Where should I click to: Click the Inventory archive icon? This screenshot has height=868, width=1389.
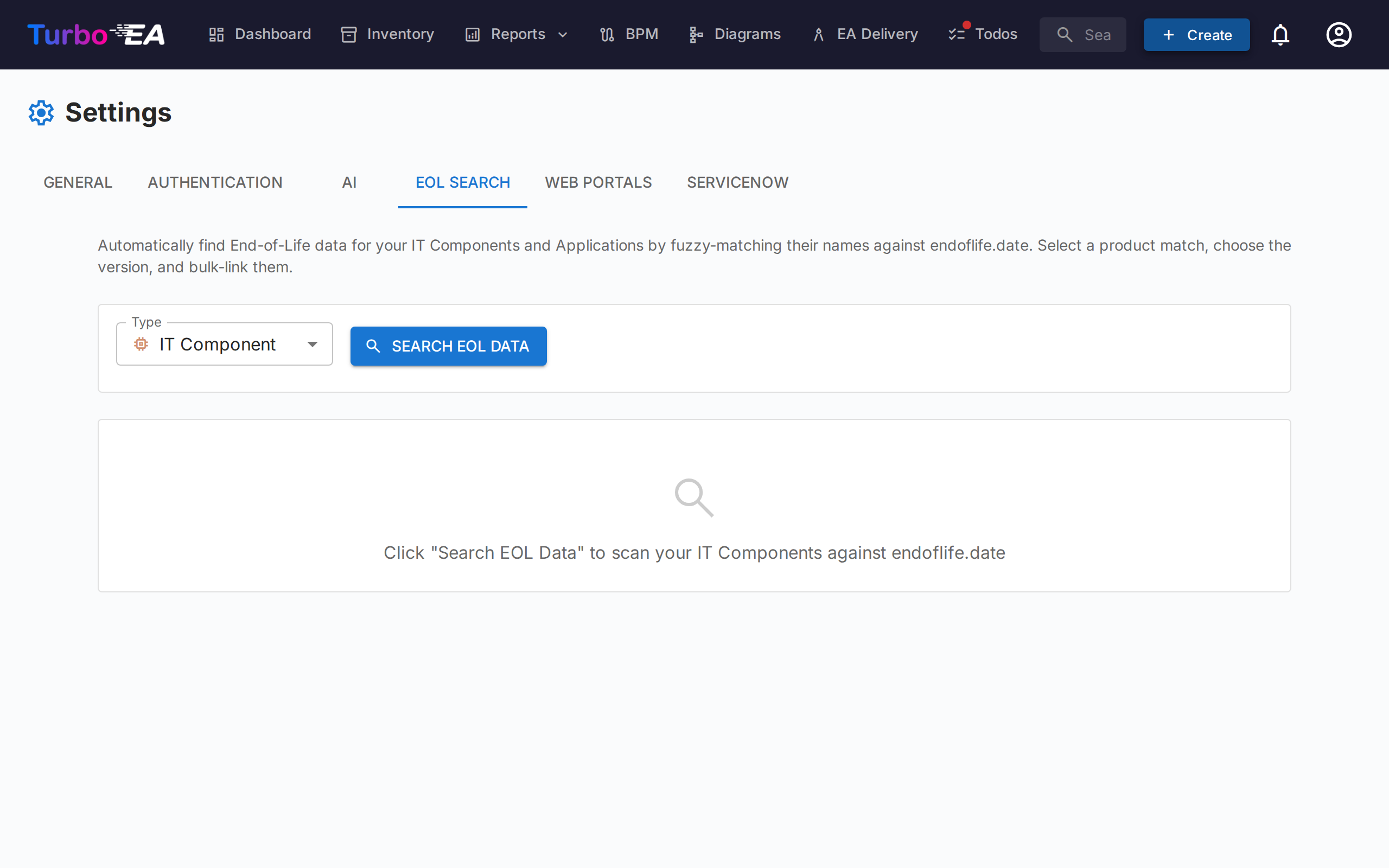pyautogui.click(x=349, y=34)
